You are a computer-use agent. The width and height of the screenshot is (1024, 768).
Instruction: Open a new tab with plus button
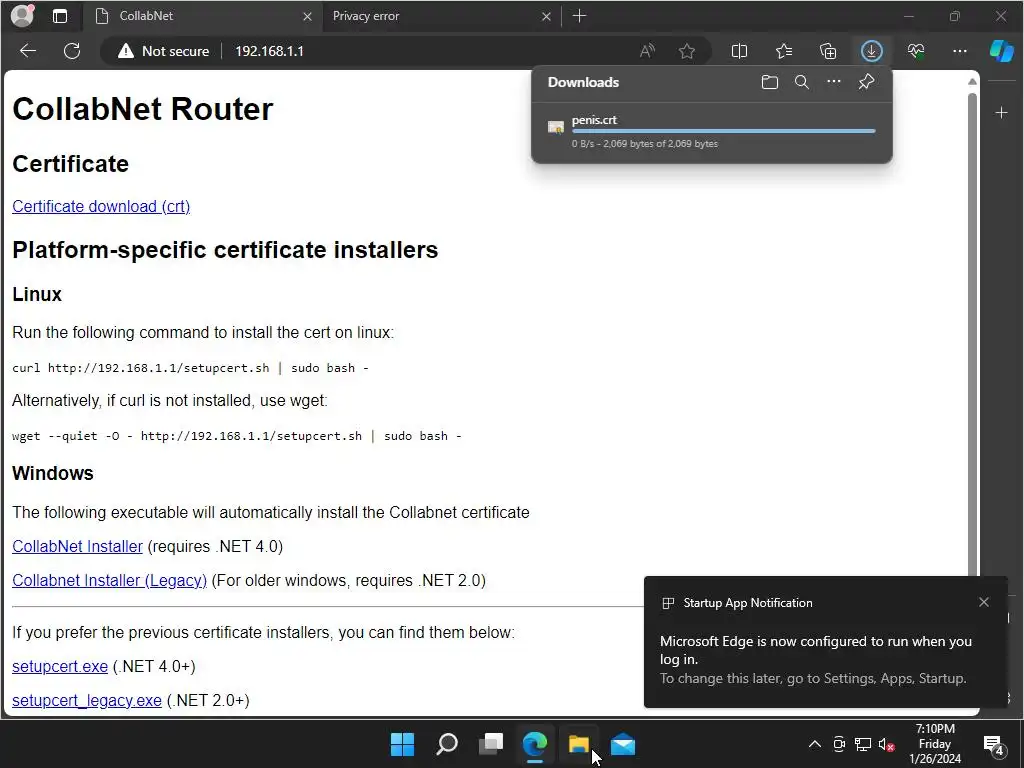click(x=579, y=16)
